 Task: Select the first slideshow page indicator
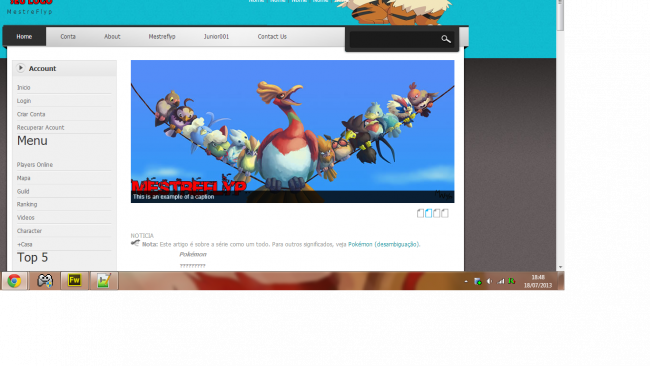point(420,213)
